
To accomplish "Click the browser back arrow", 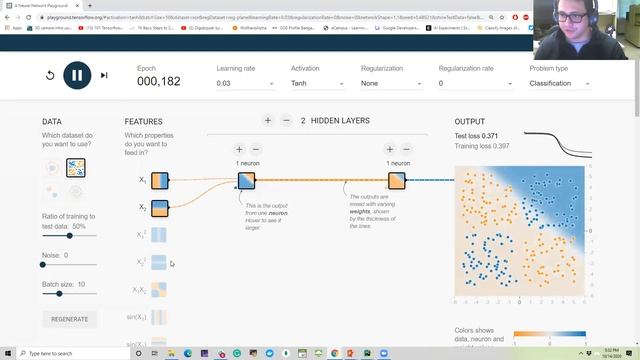I will coord(7,17).
